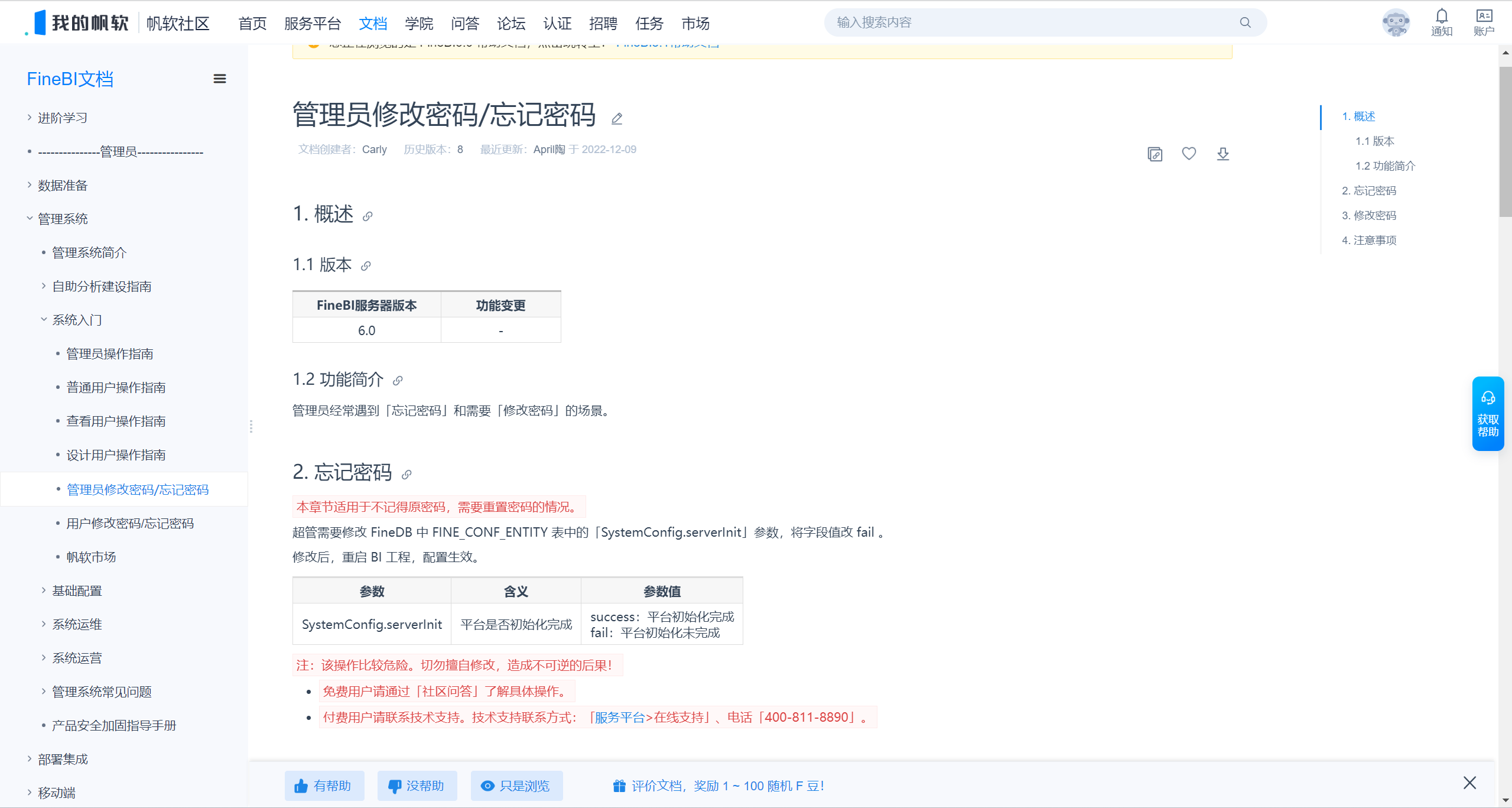This screenshot has width=1512, height=808.
Task: Open the 学院 top navigation item
Action: pos(419,23)
